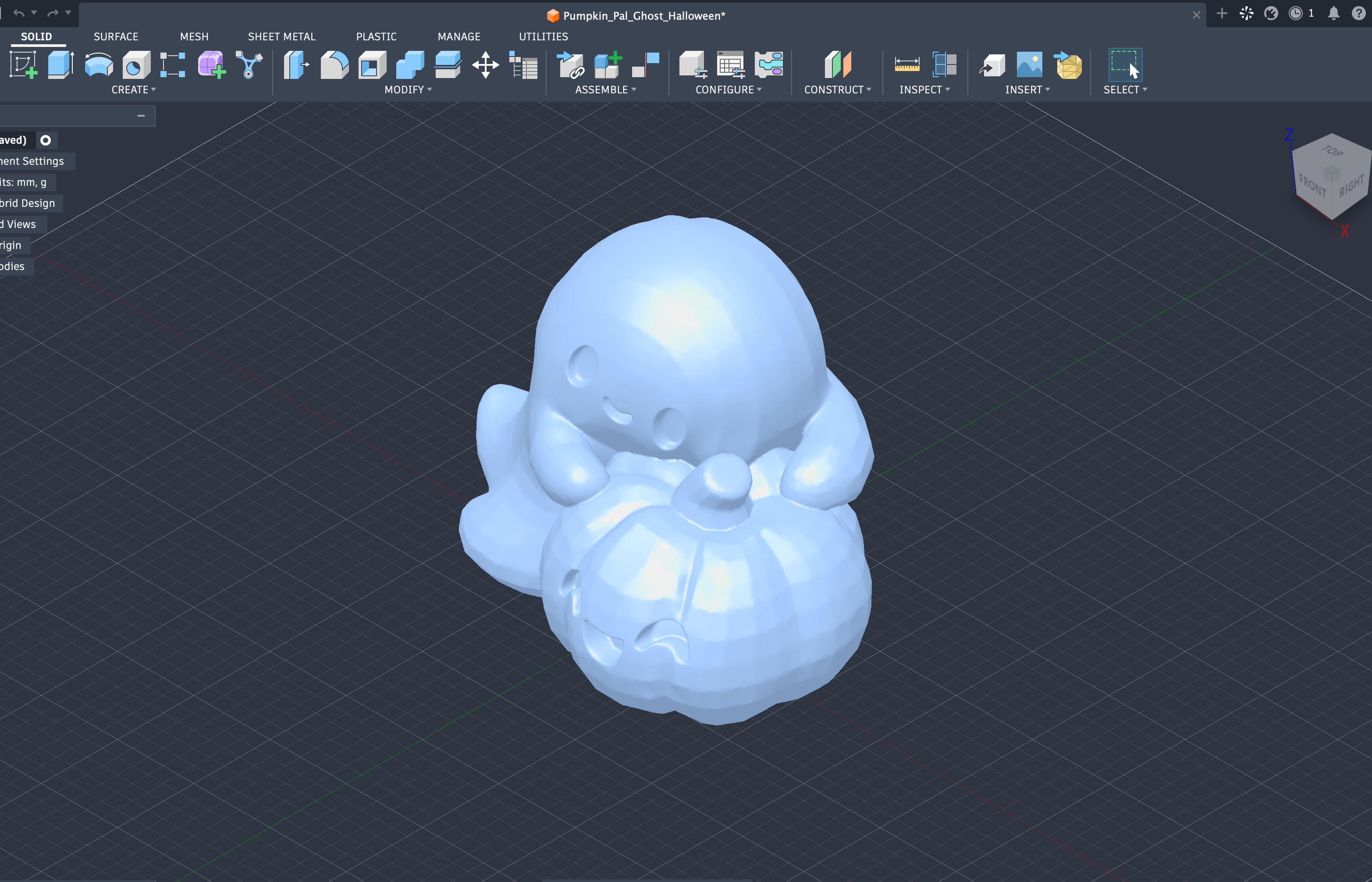The width and height of the screenshot is (1372, 882).
Task: Click the Document Settings browser item
Action: pyautogui.click(x=32, y=161)
